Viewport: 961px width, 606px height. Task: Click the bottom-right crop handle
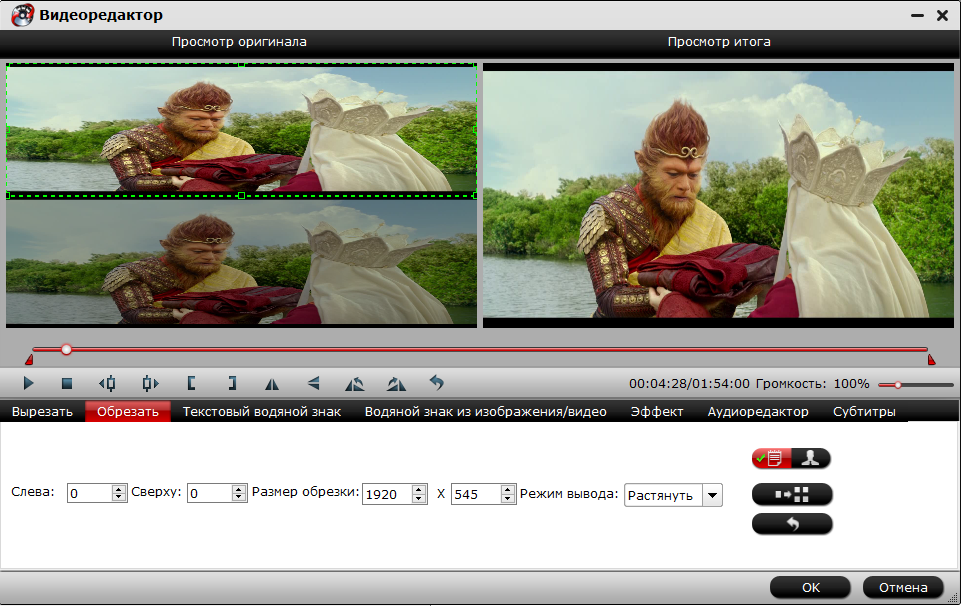475,195
